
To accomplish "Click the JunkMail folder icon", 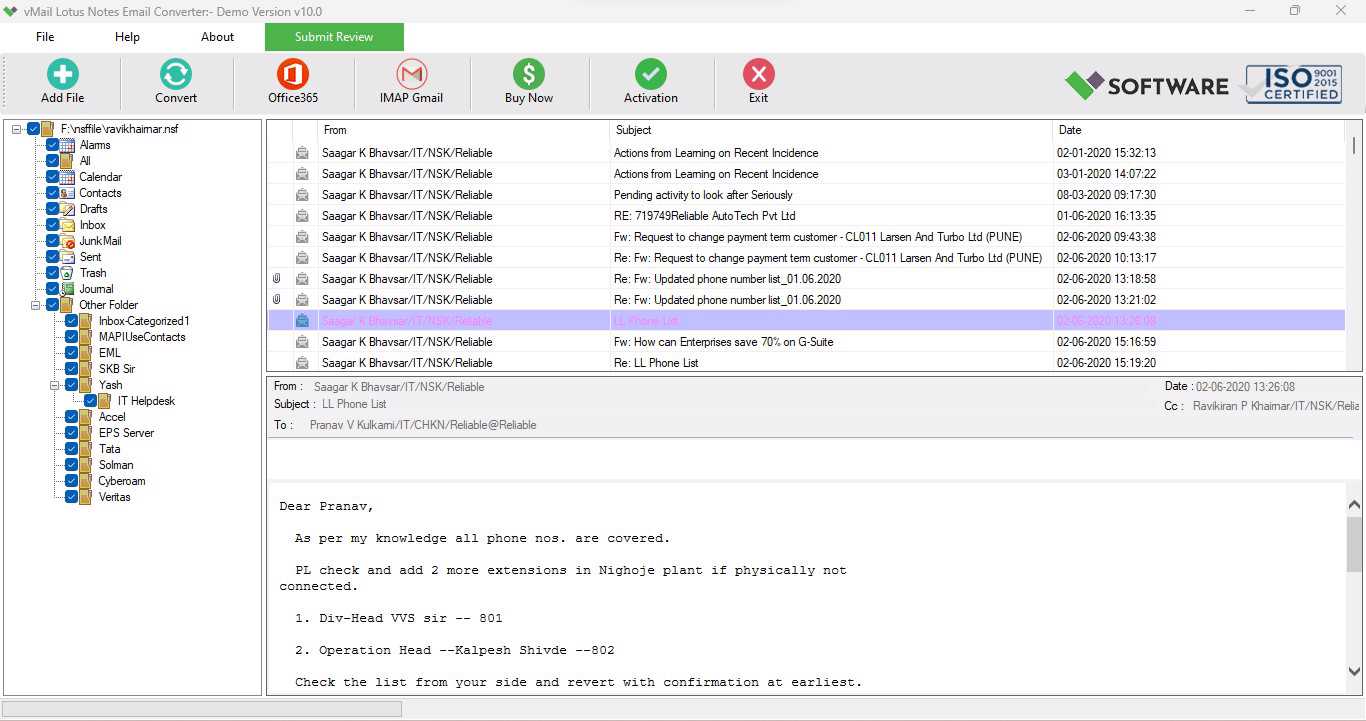I will 67,241.
